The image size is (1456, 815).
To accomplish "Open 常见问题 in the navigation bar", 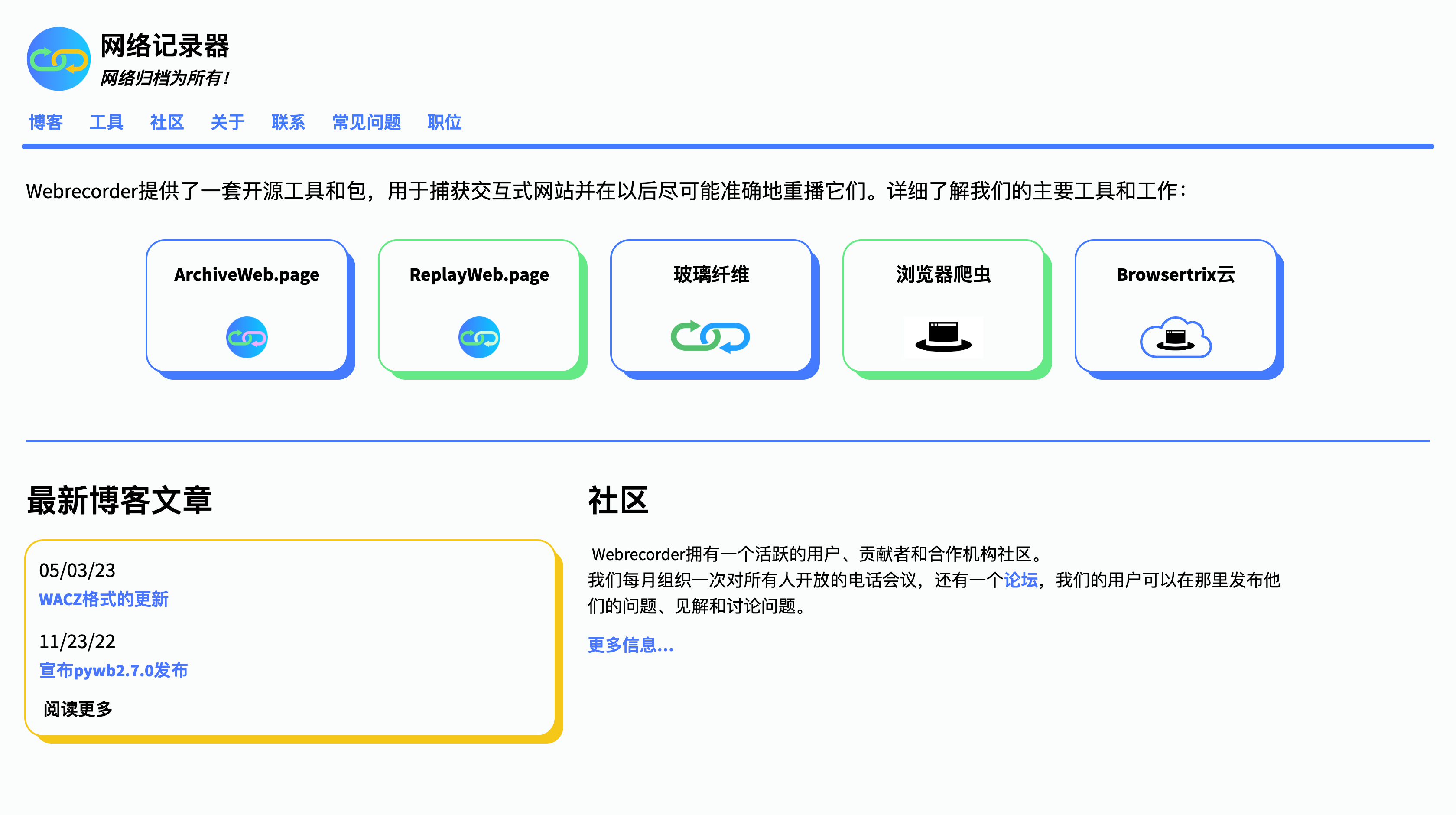I will [366, 122].
